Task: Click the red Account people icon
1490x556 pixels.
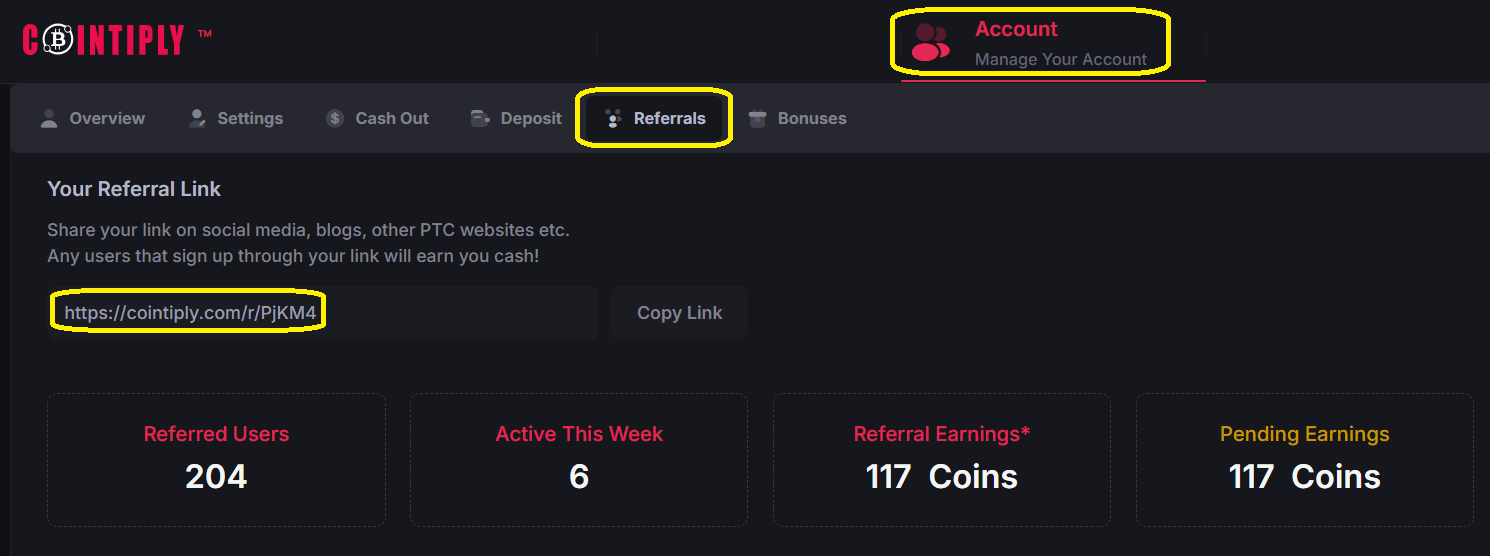Action: point(930,43)
